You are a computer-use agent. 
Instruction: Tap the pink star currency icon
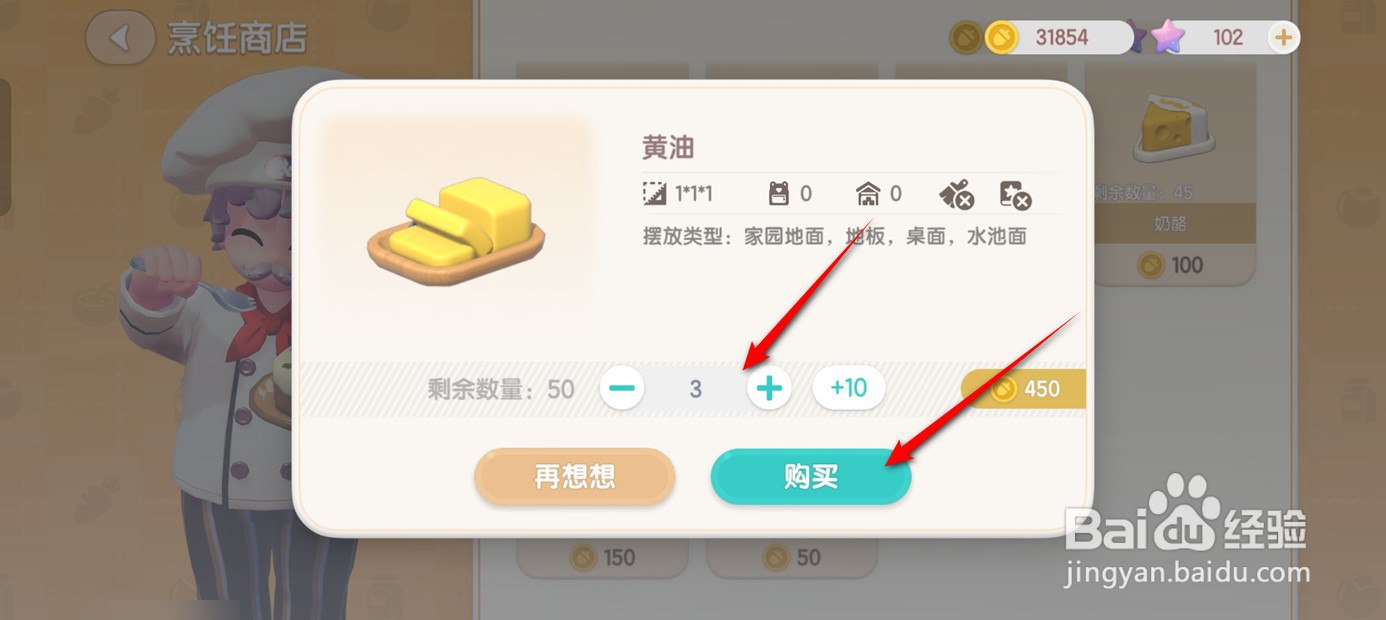(1166, 38)
